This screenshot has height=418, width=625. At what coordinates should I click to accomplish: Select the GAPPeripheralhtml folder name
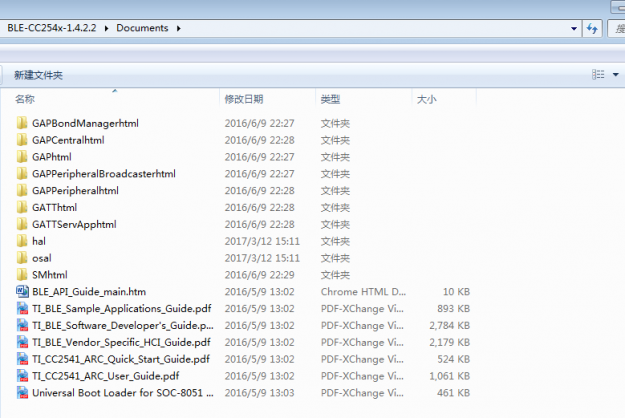(x=75, y=190)
